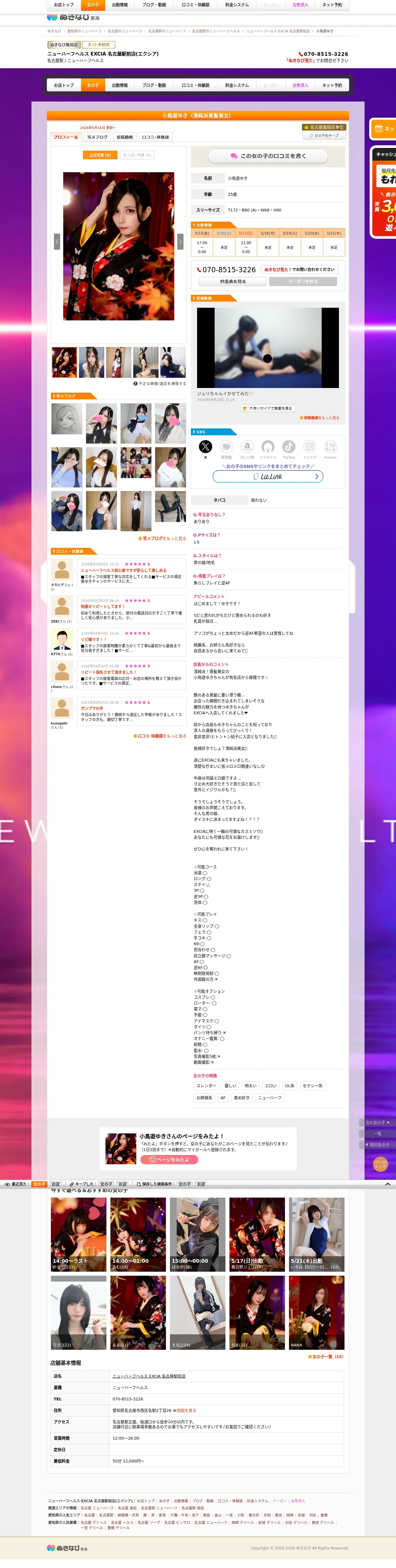Click the link icon beside キープした
This screenshot has height=1568, width=396.
click(72, 1185)
